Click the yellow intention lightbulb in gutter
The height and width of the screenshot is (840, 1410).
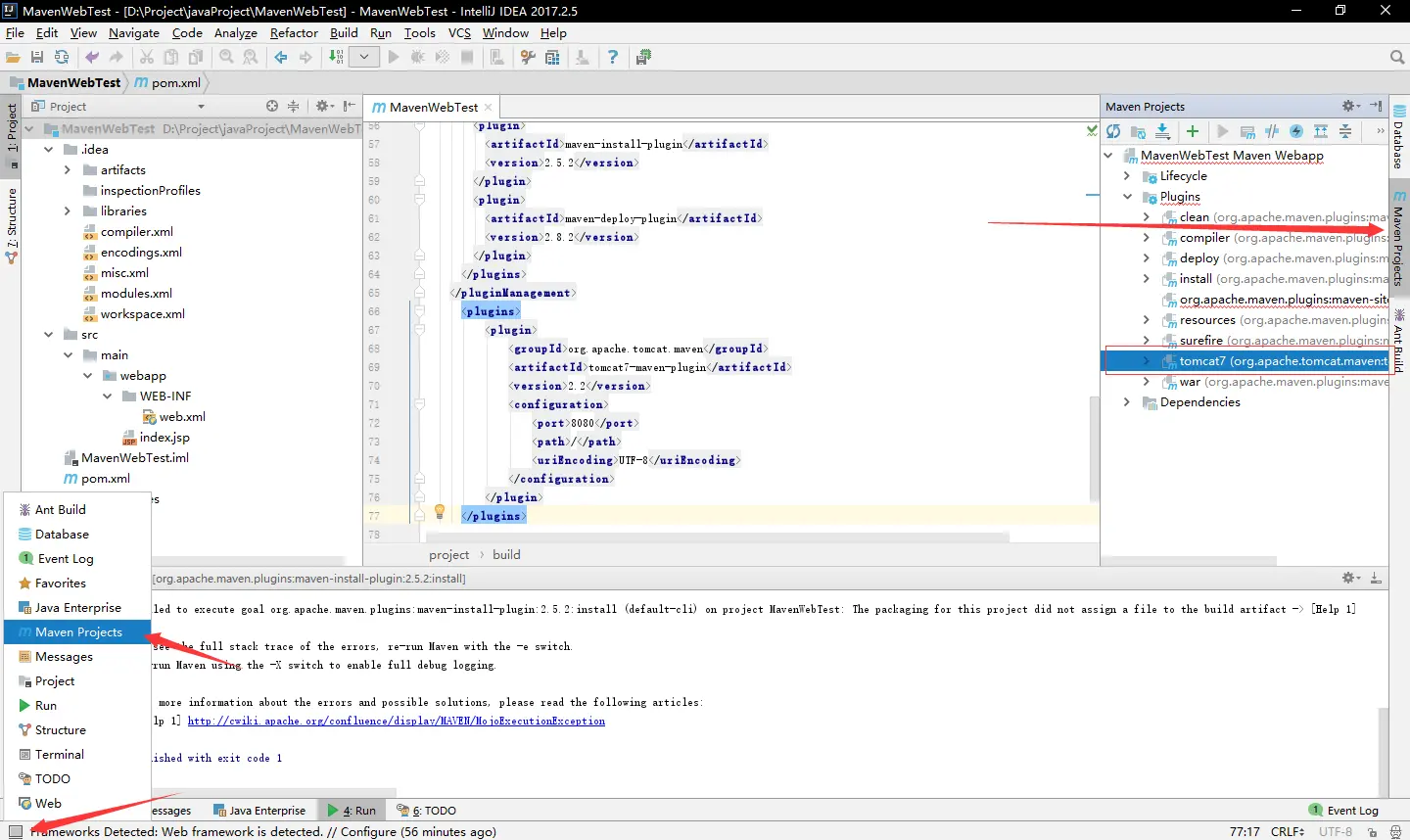point(440,511)
